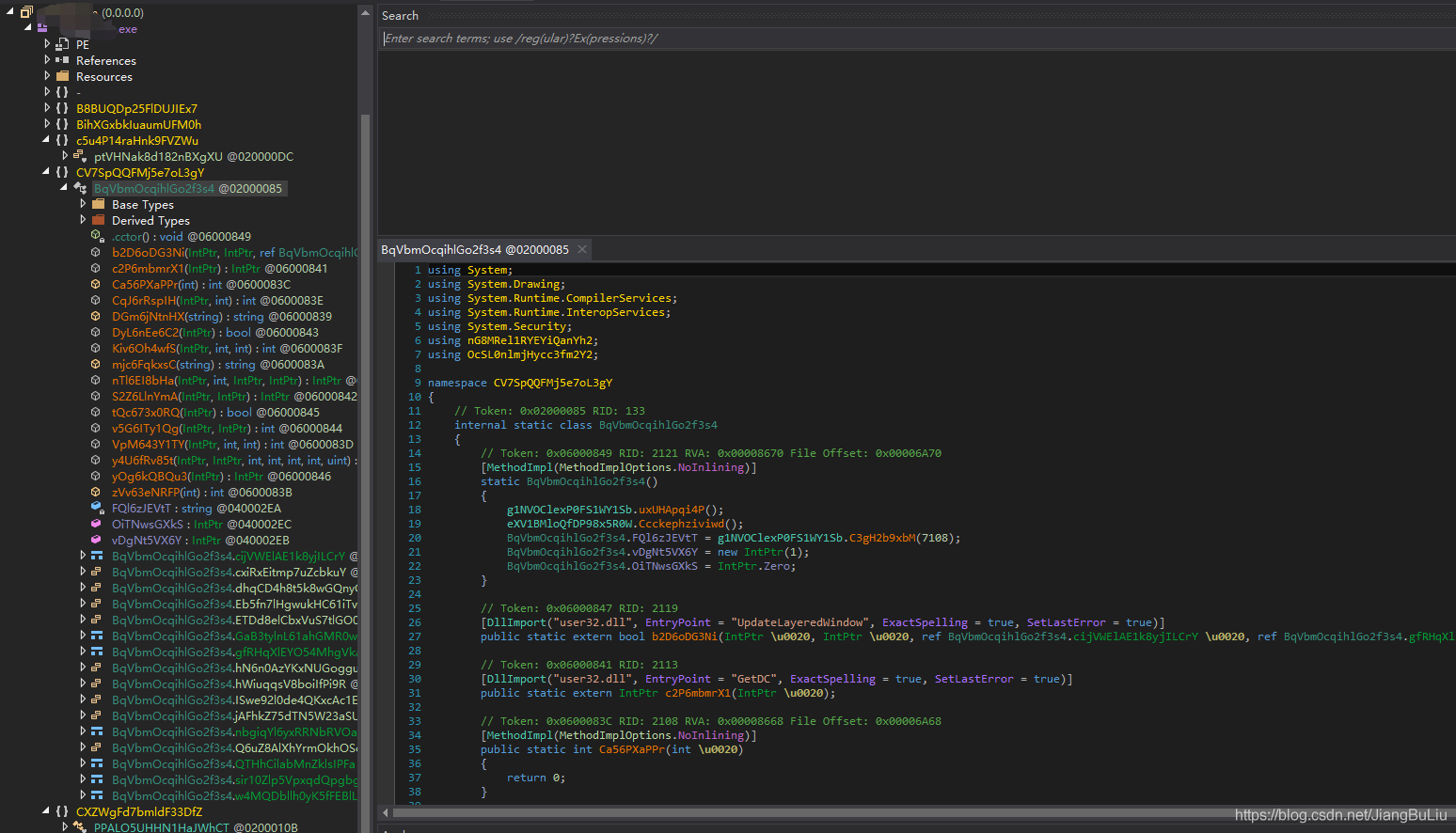Click the Ca56PXaPPr method cube icon
1456x833 pixels.
[x=96, y=284]
